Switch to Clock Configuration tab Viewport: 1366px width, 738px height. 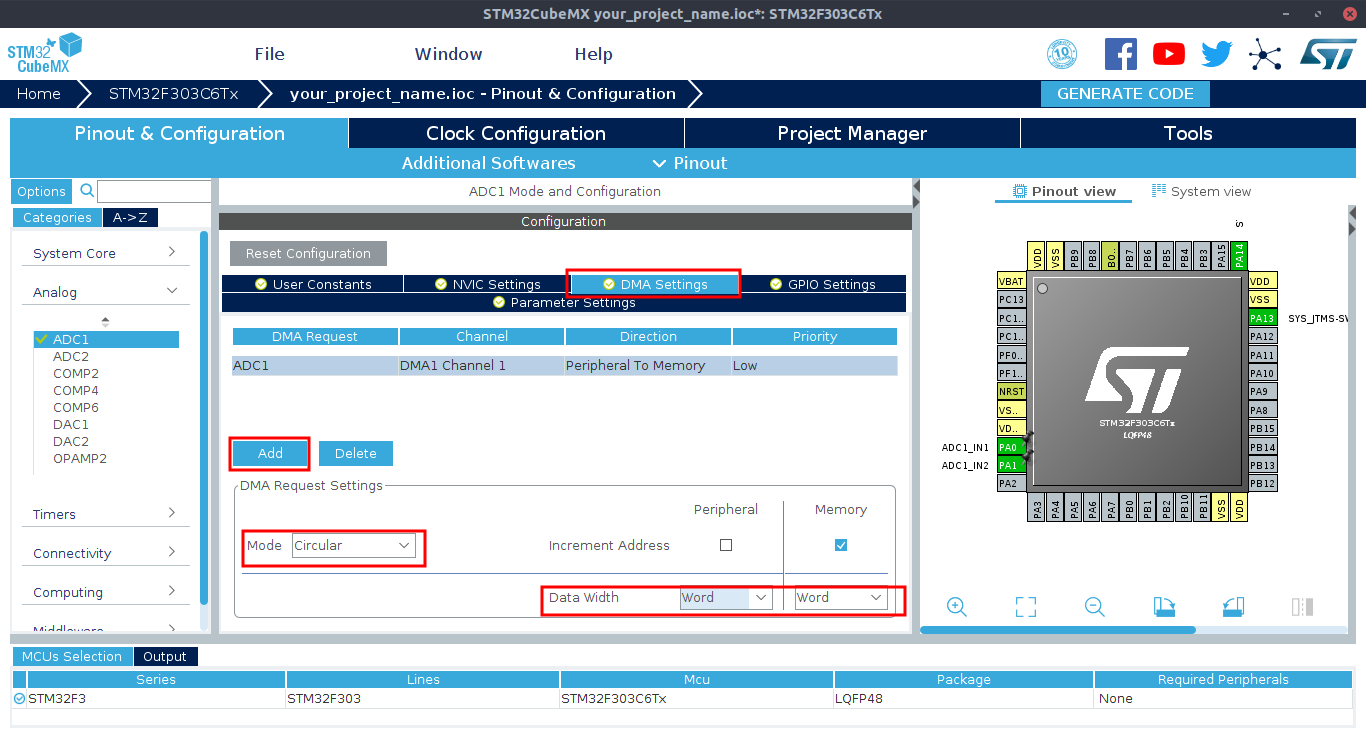(x=516, y=134)
